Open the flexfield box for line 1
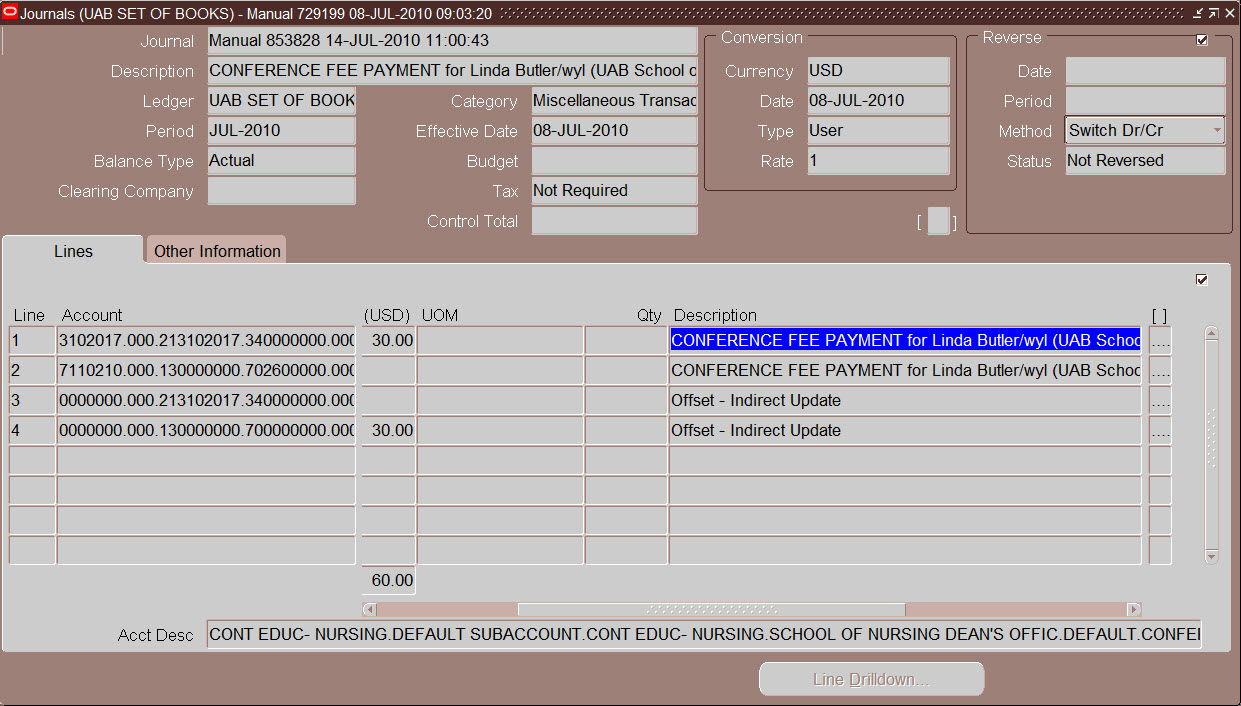 [1160, 341]
